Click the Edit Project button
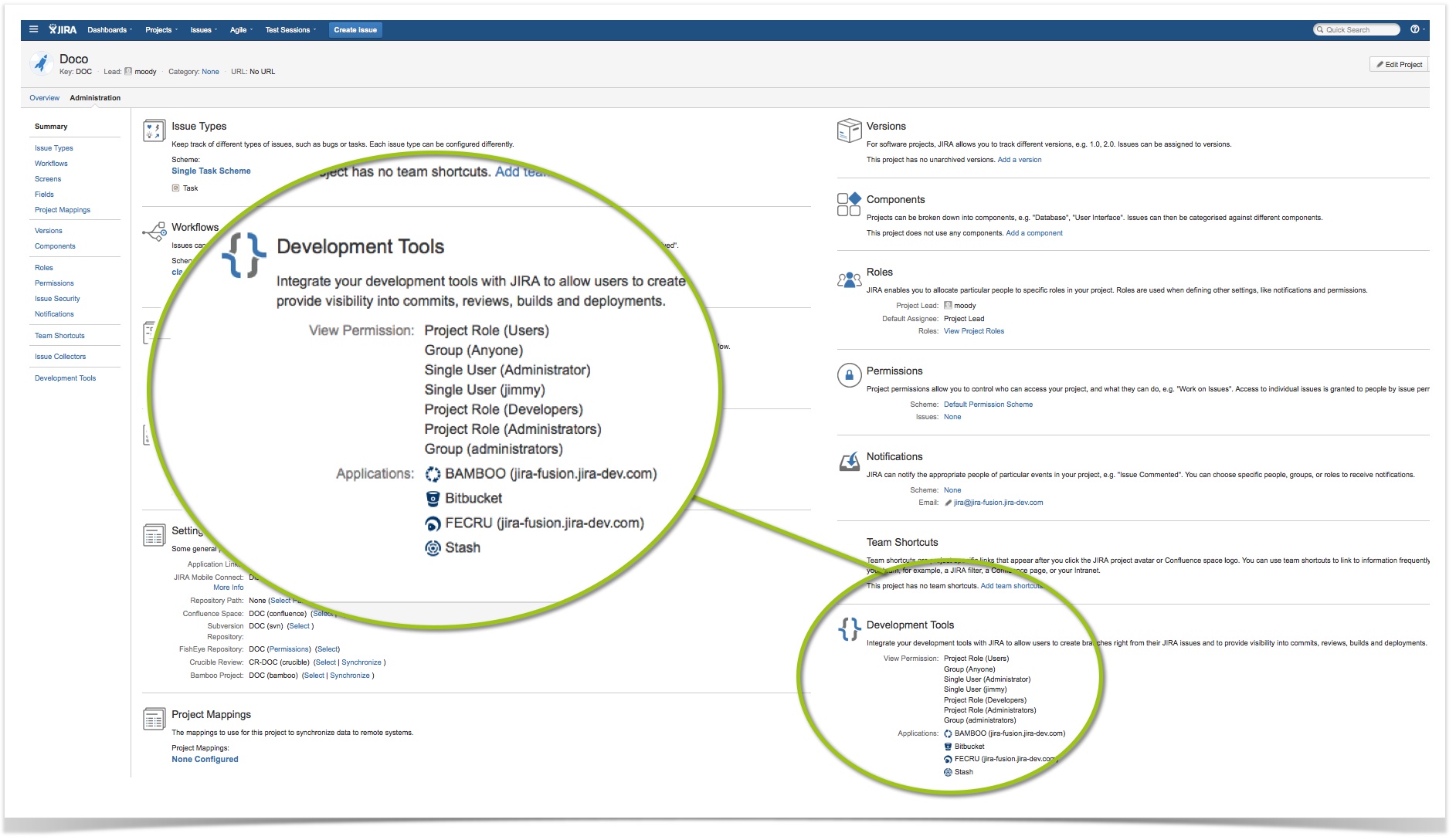This screenshot has height=840, width=1456. point(1399,65)
